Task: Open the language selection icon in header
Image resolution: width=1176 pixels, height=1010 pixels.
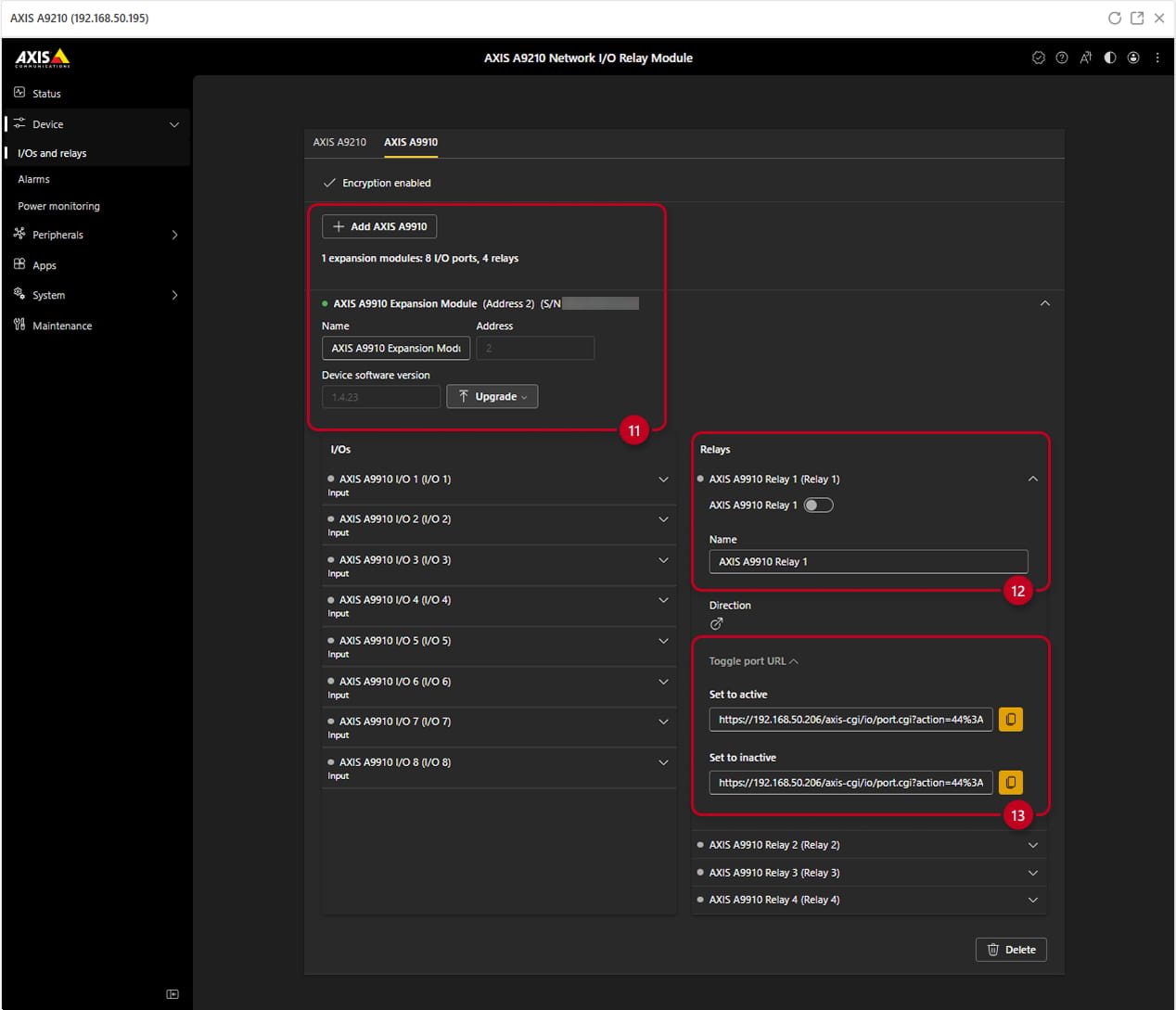Action: click(x=1086, y=58)
